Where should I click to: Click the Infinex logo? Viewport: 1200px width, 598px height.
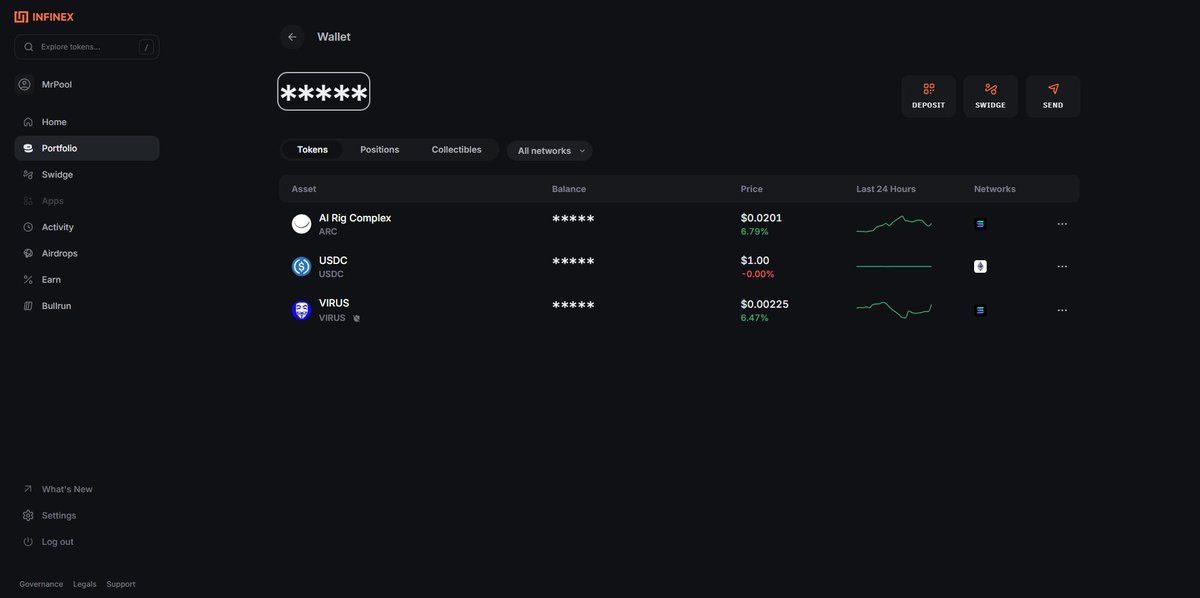coord(44,17)
